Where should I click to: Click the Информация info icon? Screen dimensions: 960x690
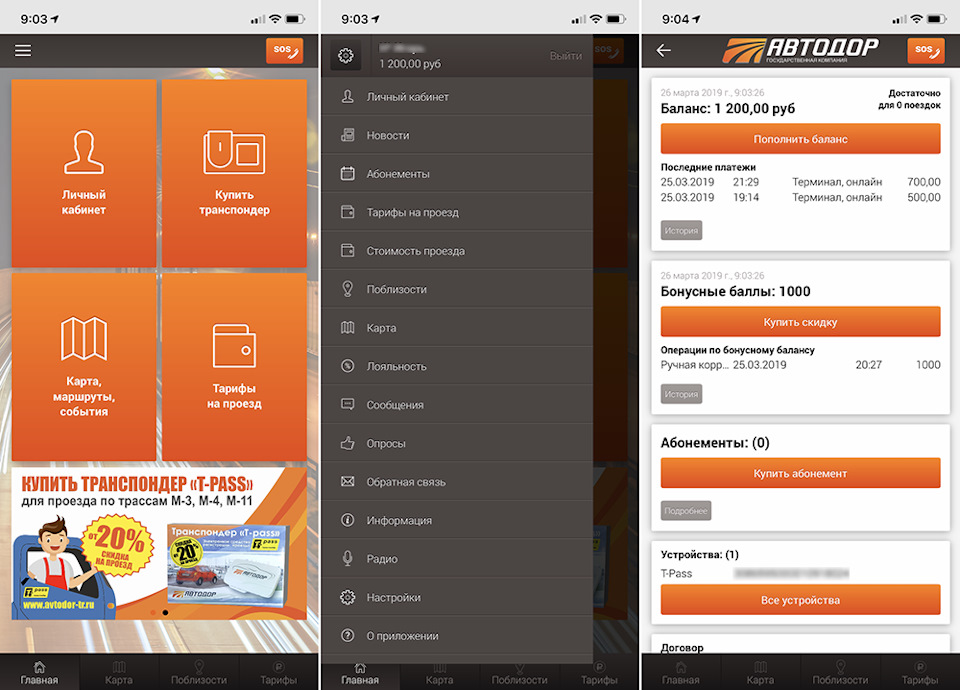pyautogui.click(x=348, y=520)
